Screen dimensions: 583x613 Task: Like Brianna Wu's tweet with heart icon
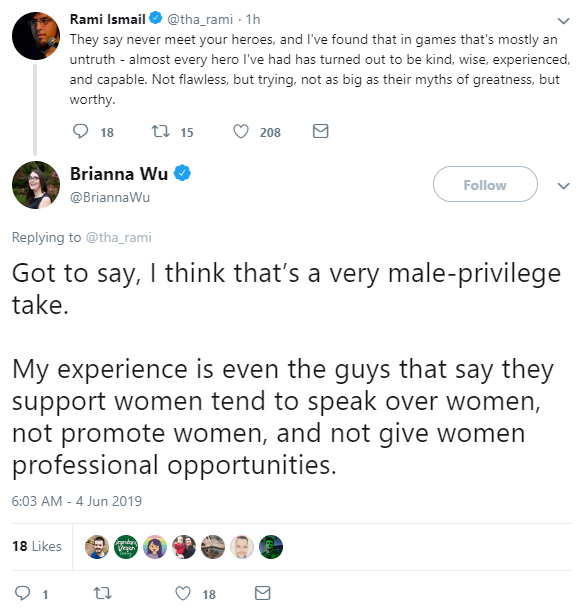click(x=183, y=593)
